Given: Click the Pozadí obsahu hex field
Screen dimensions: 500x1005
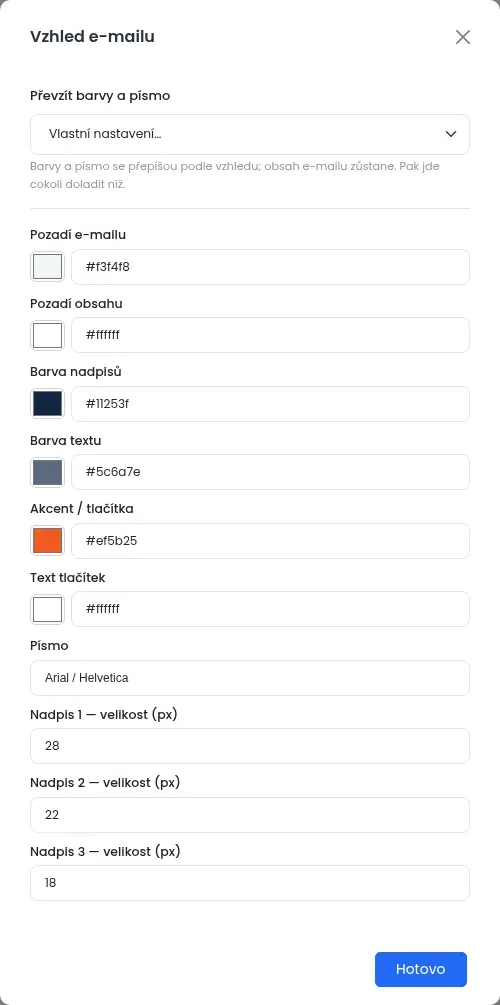Looking at the screenshot, I should (271, 335).
